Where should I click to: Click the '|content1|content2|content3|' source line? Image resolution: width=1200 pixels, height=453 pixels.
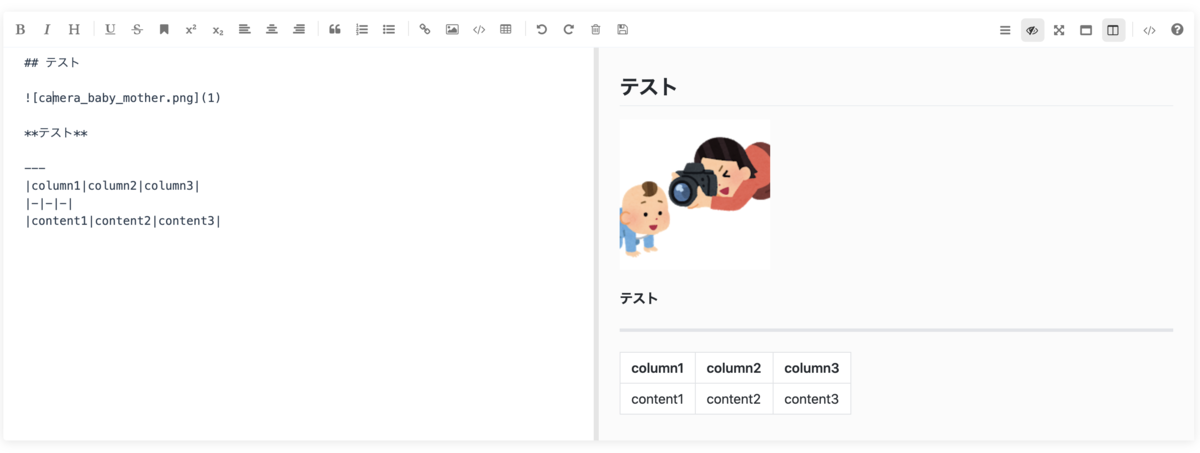pyautogui.click(x=123, y=221)
